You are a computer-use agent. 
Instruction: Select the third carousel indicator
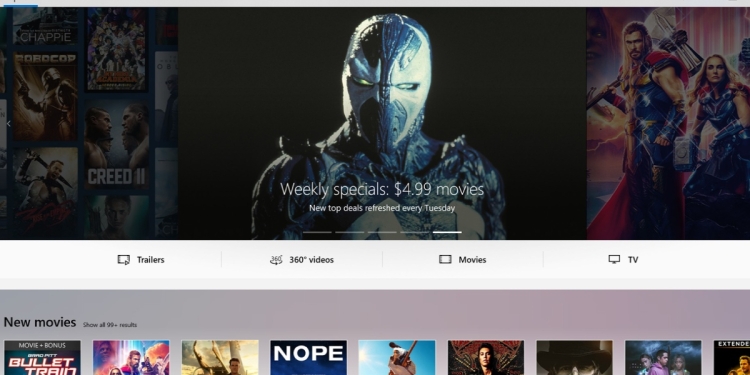coord(382,232)
